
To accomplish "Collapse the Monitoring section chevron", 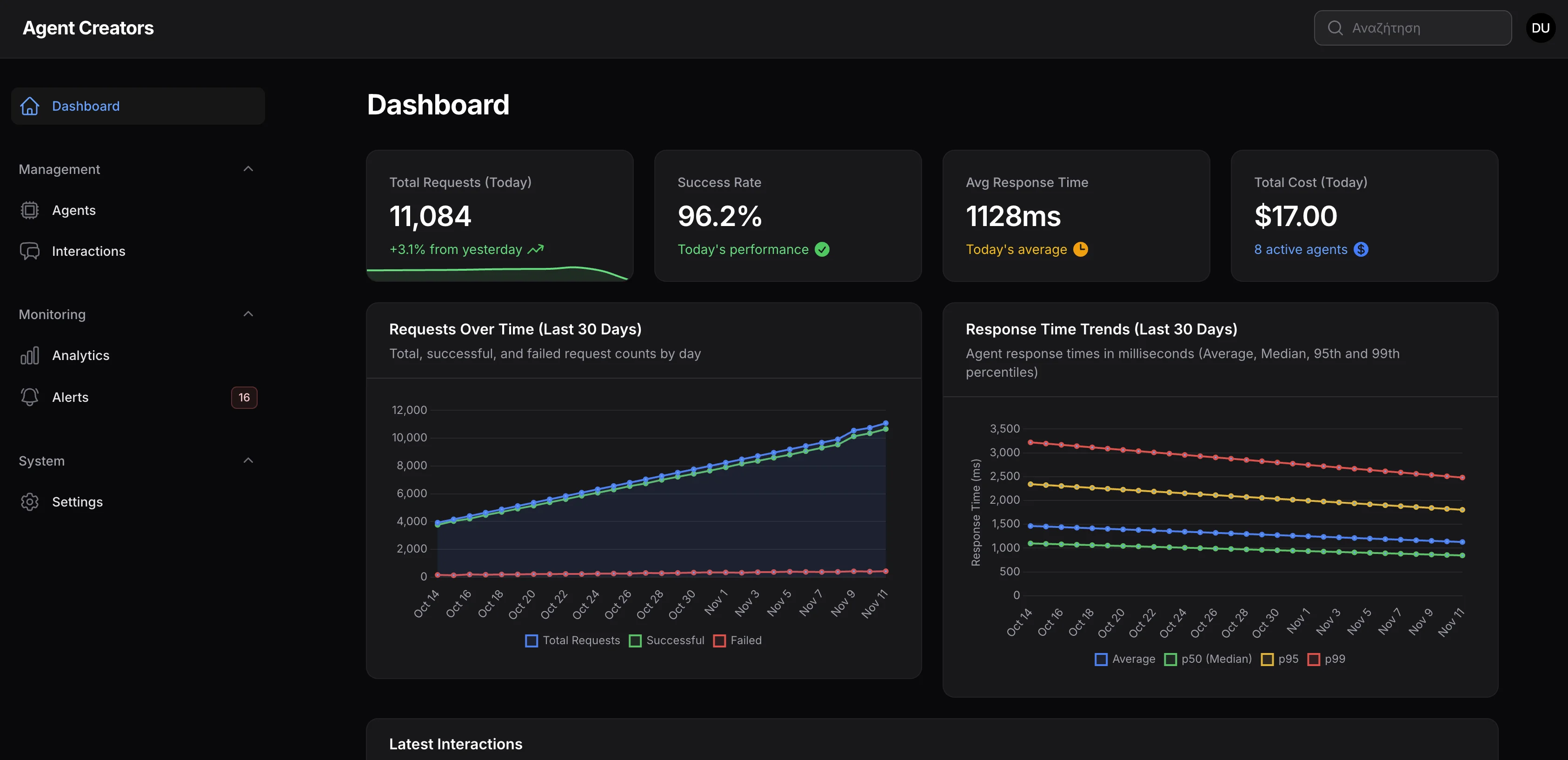I will 248,313.
